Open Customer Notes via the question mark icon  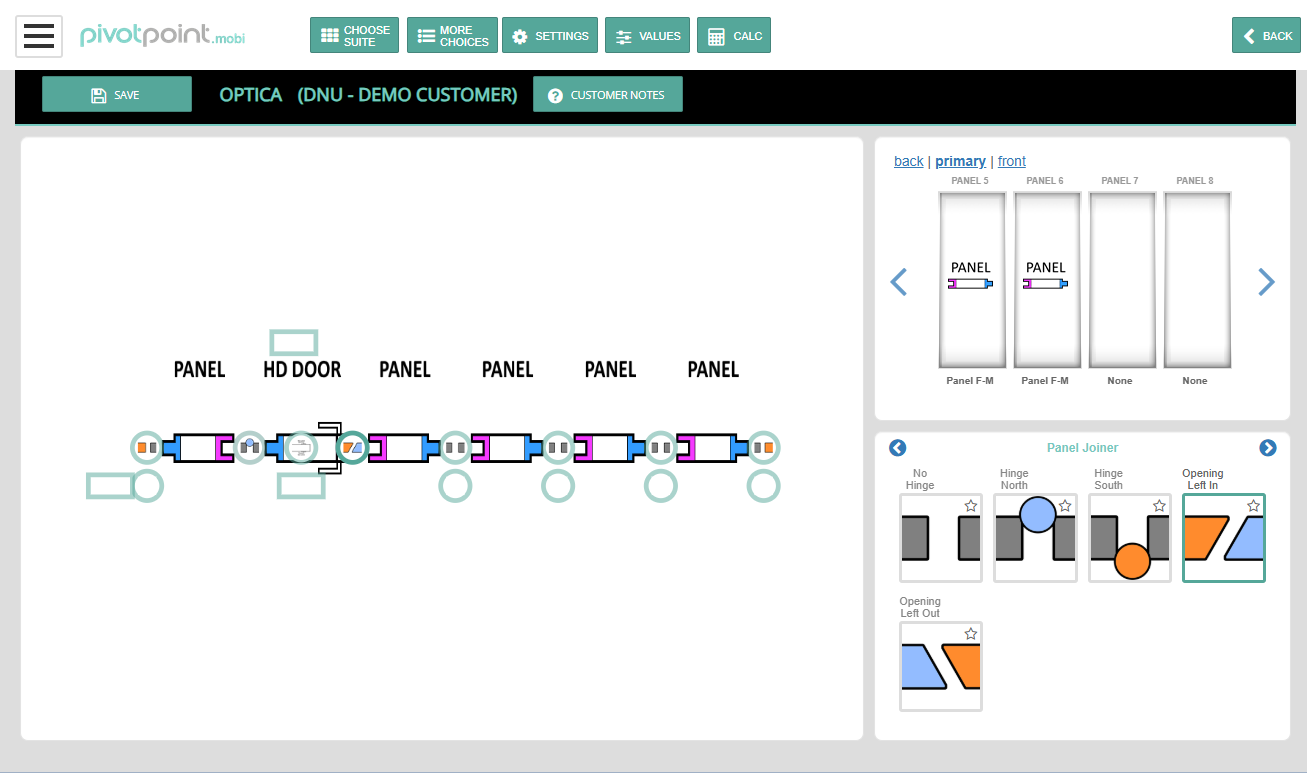pyautogui.click(x=557, y=93)
